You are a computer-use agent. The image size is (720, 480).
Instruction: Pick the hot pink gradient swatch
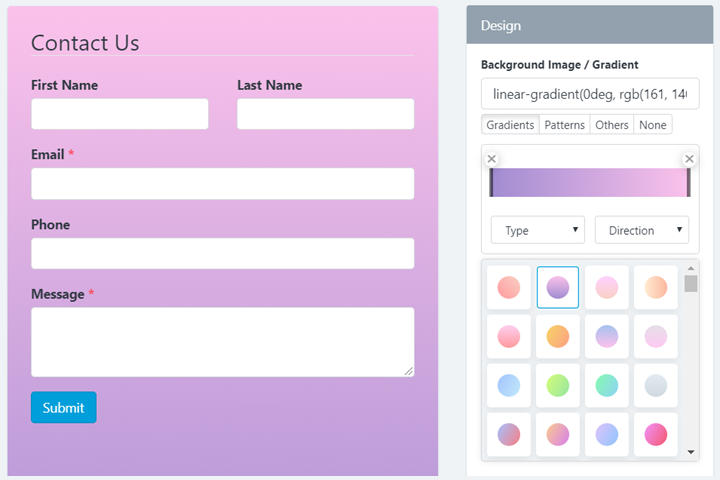coord(656,434)
